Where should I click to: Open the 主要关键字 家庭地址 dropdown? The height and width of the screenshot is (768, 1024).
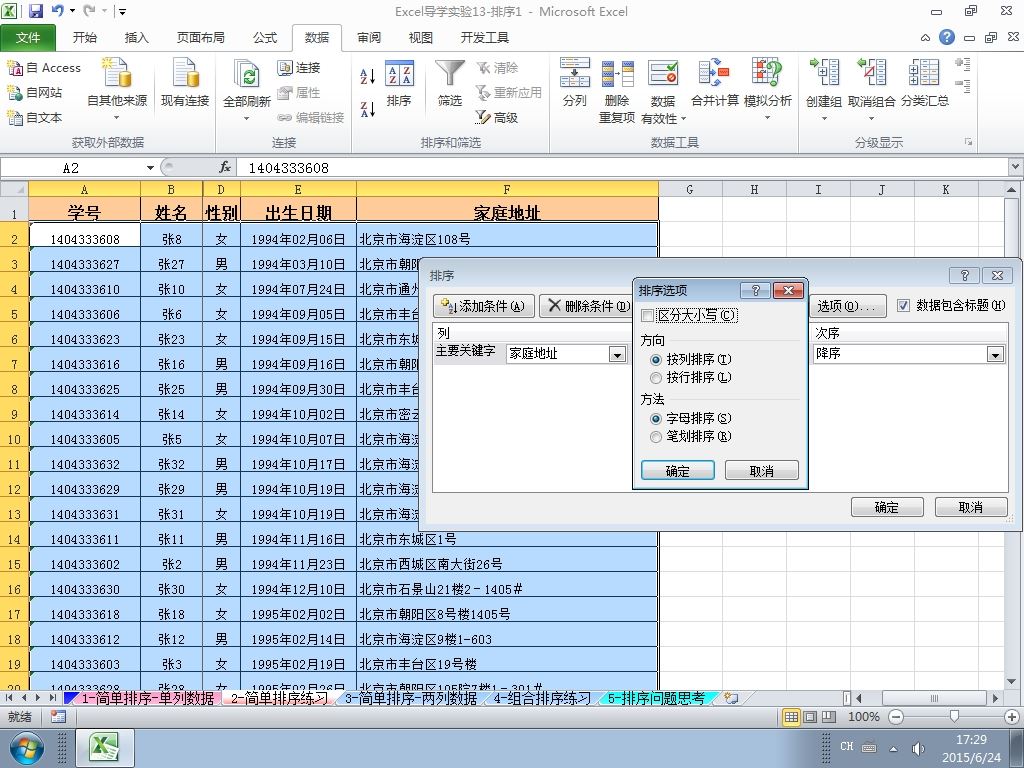tap(617, 354)
